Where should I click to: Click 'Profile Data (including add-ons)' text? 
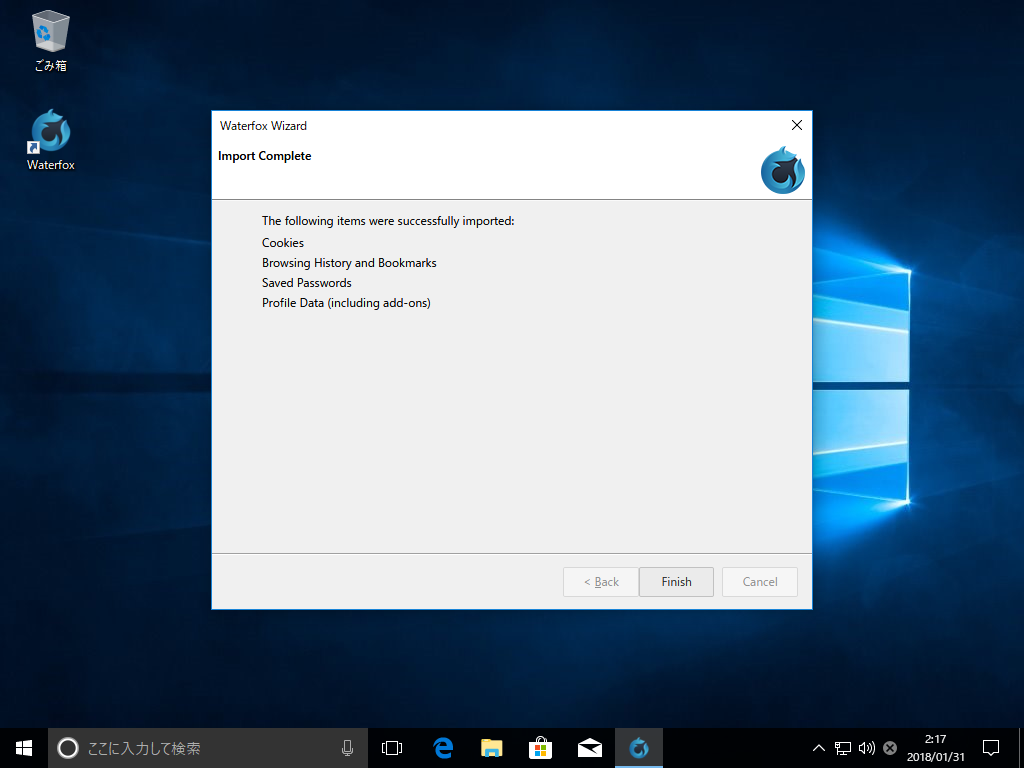click(346, 303)
